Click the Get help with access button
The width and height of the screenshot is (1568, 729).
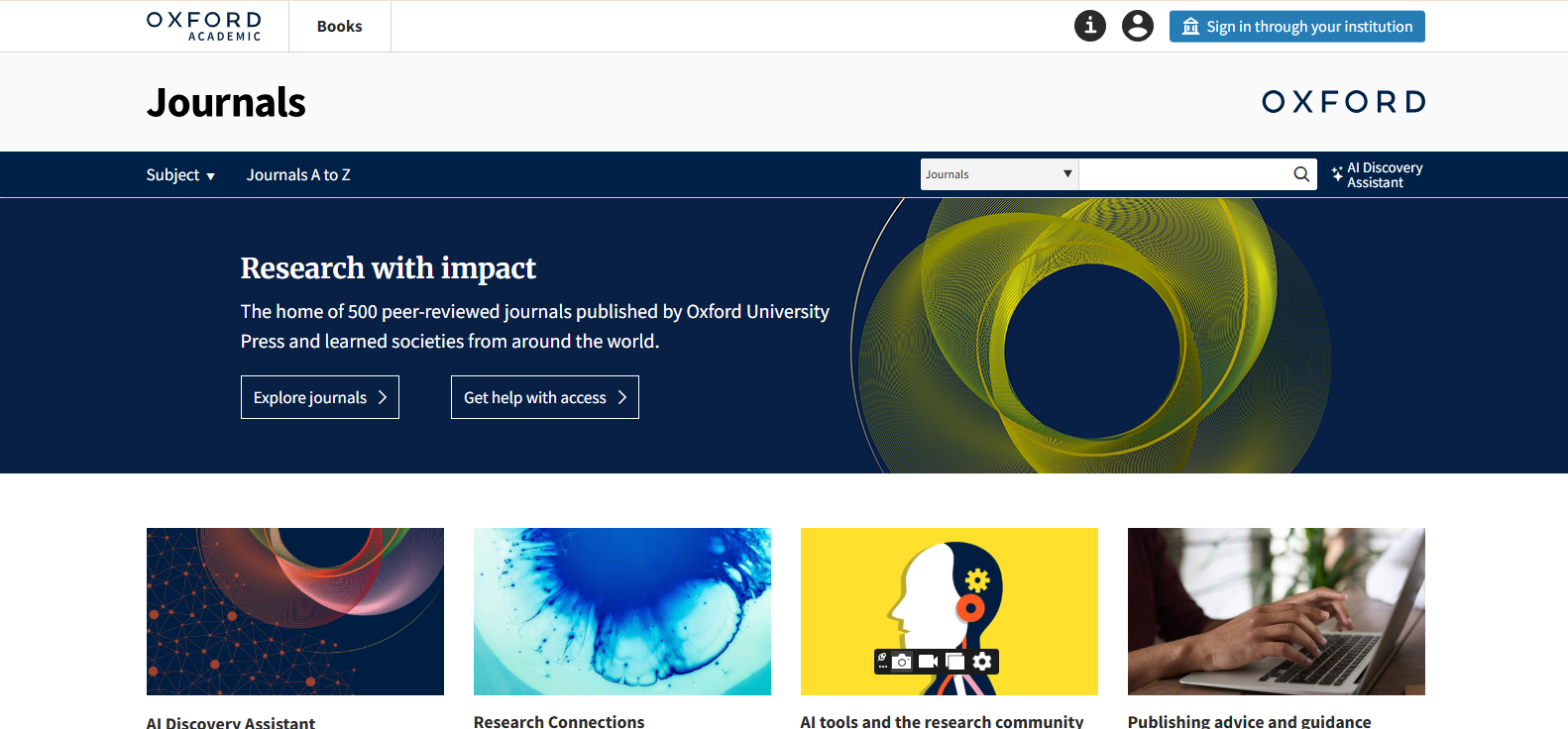pyautogui.click(x=544, y=397)
